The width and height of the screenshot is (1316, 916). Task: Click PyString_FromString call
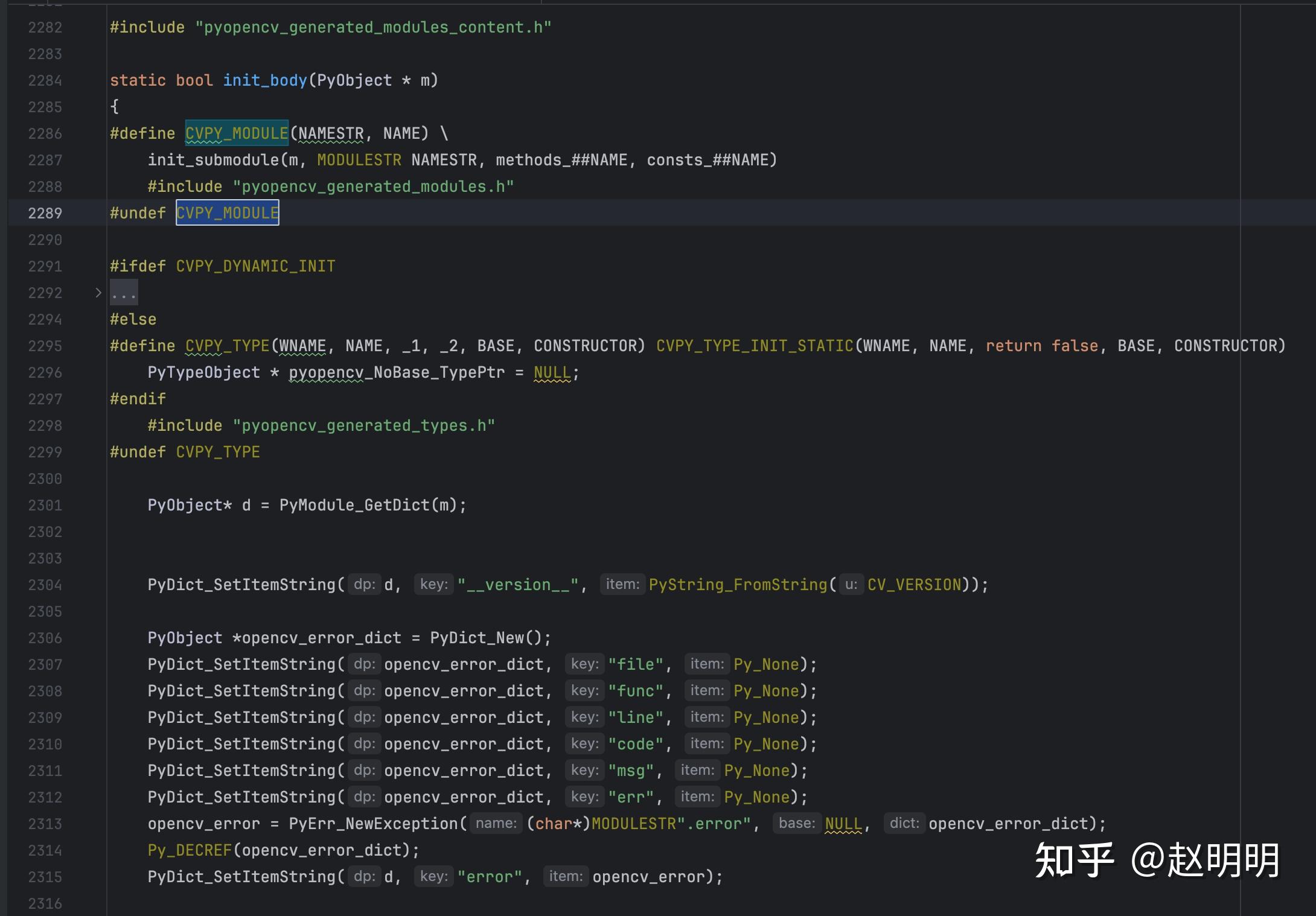tap(738, 585)
